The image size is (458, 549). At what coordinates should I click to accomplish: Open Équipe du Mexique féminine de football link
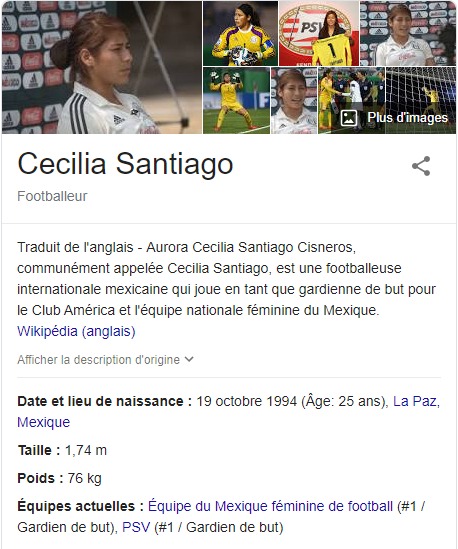coord(270,506)
